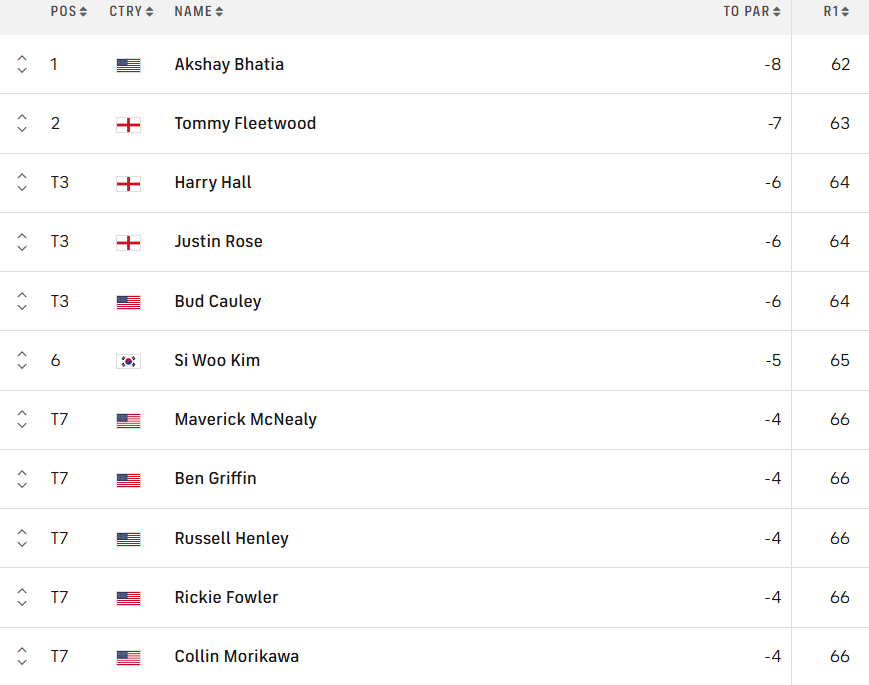869x685 pixels.
Task: Click Ben Griffin's R1 score 66
Action: 840,478
